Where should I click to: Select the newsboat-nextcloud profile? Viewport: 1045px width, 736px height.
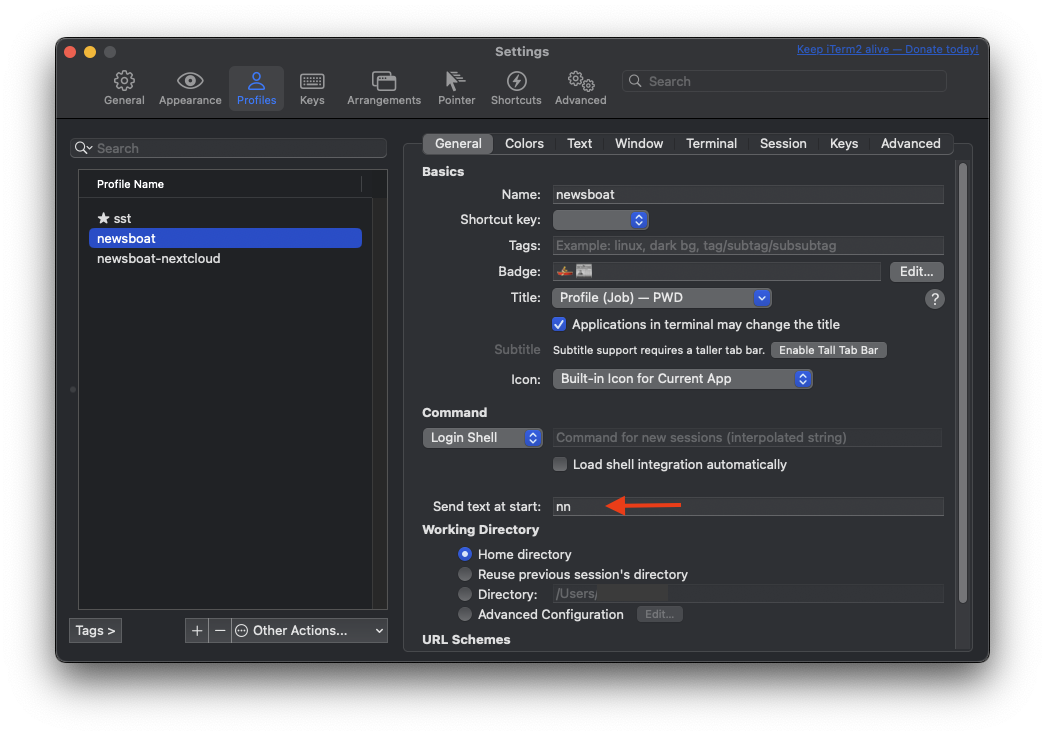[x=225, y=258]
